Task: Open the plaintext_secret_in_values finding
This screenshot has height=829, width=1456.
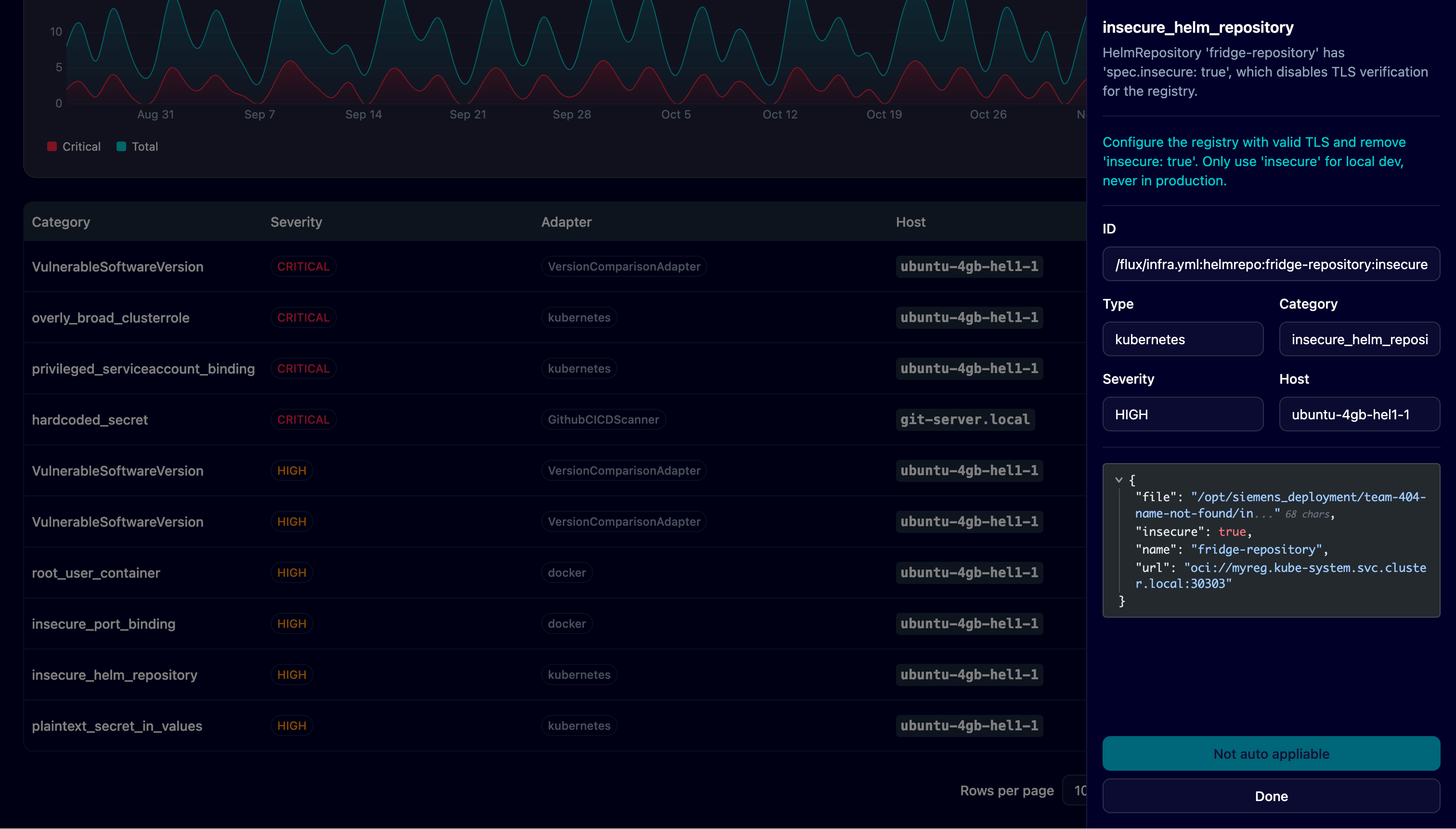Action: (117, 726)
